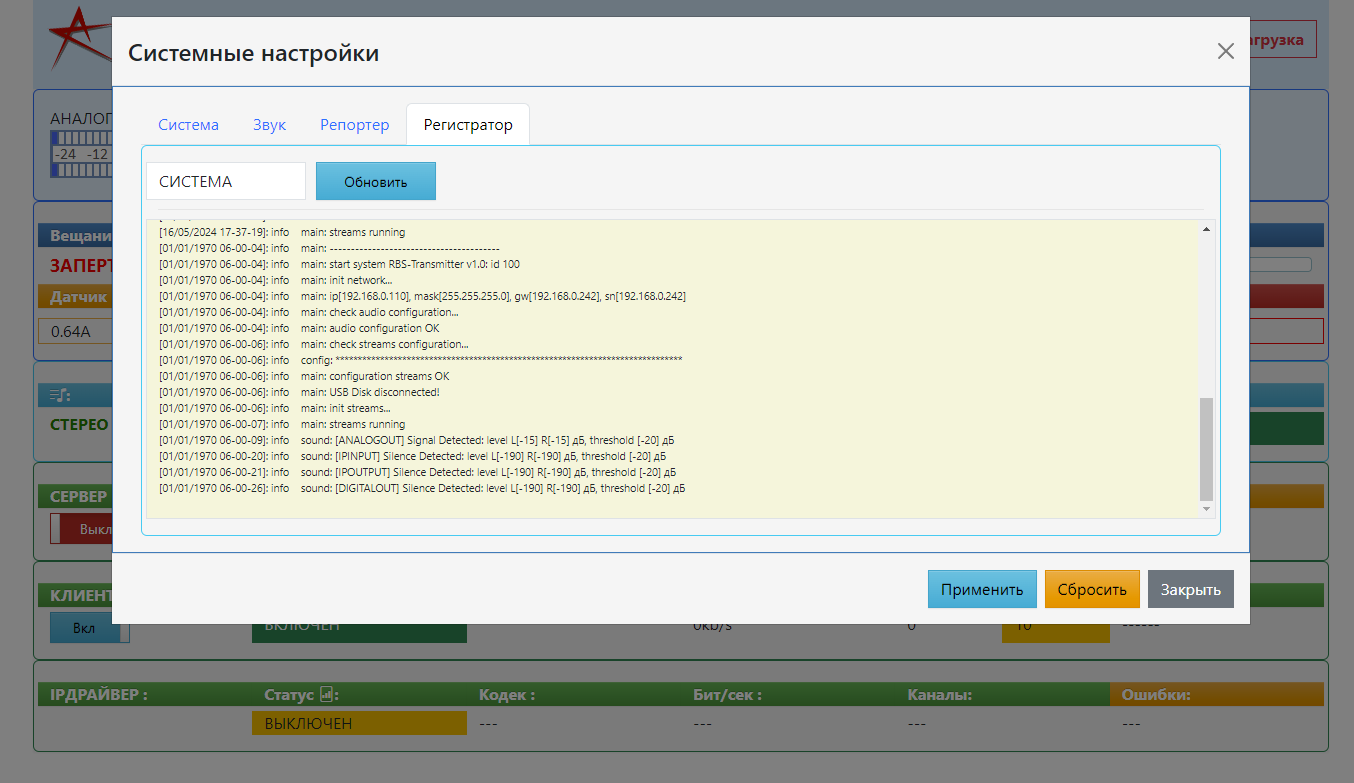The height and width of the screenshot is (783, 1354).
Task: Open the Звук tab
Action: click(269, 125)
